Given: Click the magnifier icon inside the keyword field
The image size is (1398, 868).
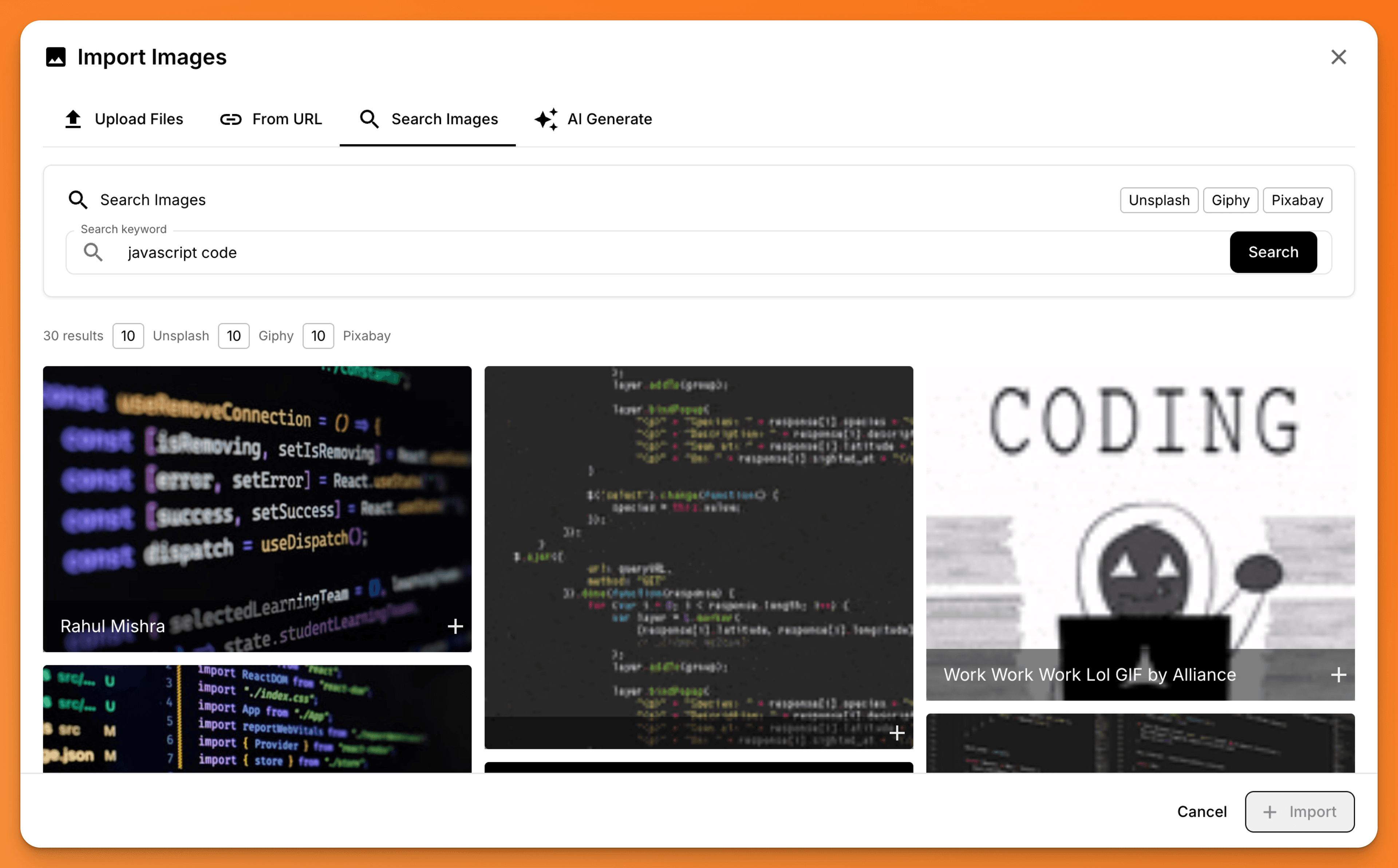Looking at the screenshot, I should 93,252.
